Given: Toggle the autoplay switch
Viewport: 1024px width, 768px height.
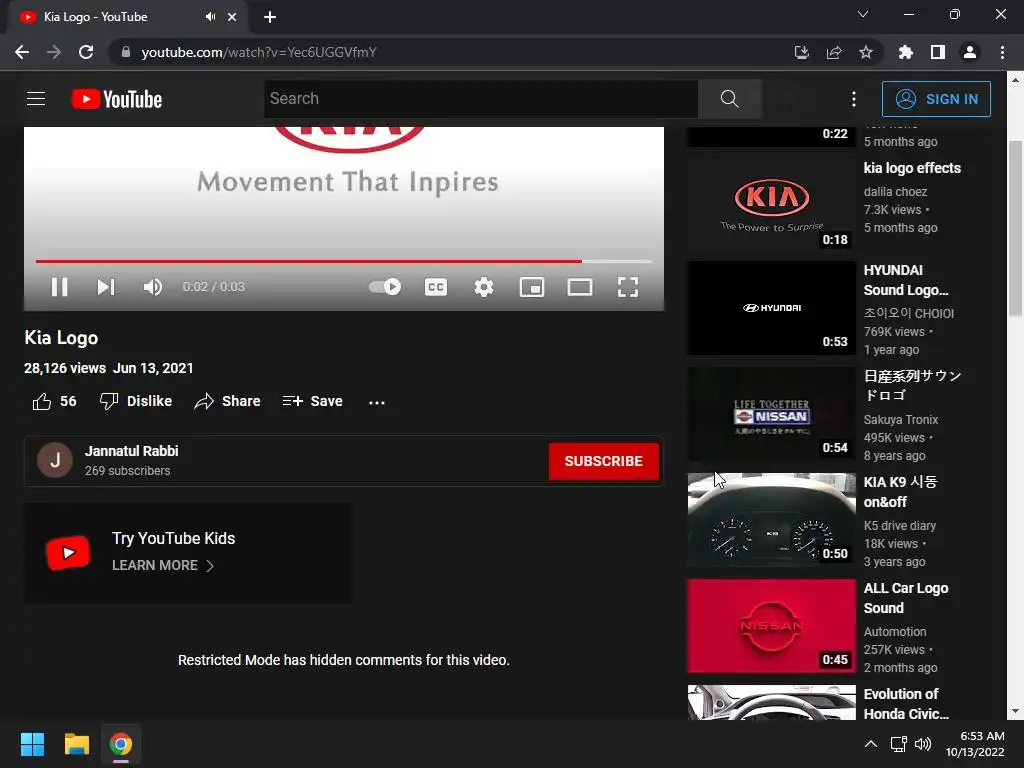Looking at the screenshot, I should click(x=385, y=287).
